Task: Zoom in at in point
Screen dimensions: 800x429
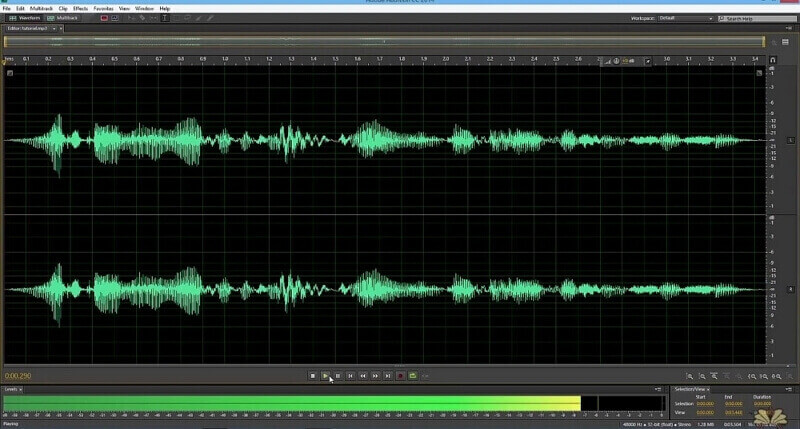Action: [x=752, y=376]
